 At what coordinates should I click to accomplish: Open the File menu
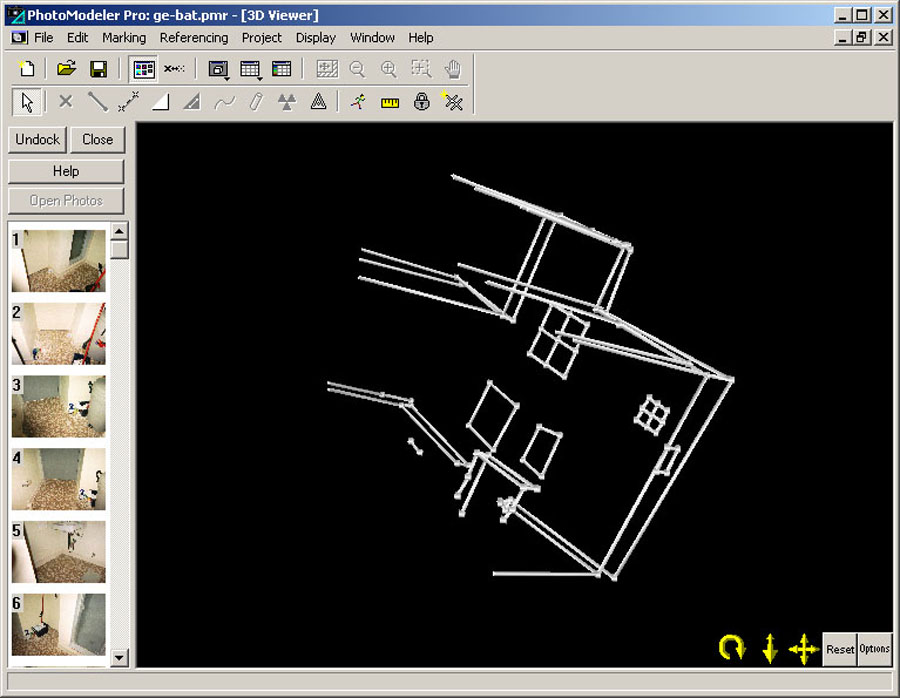(44, 38)
